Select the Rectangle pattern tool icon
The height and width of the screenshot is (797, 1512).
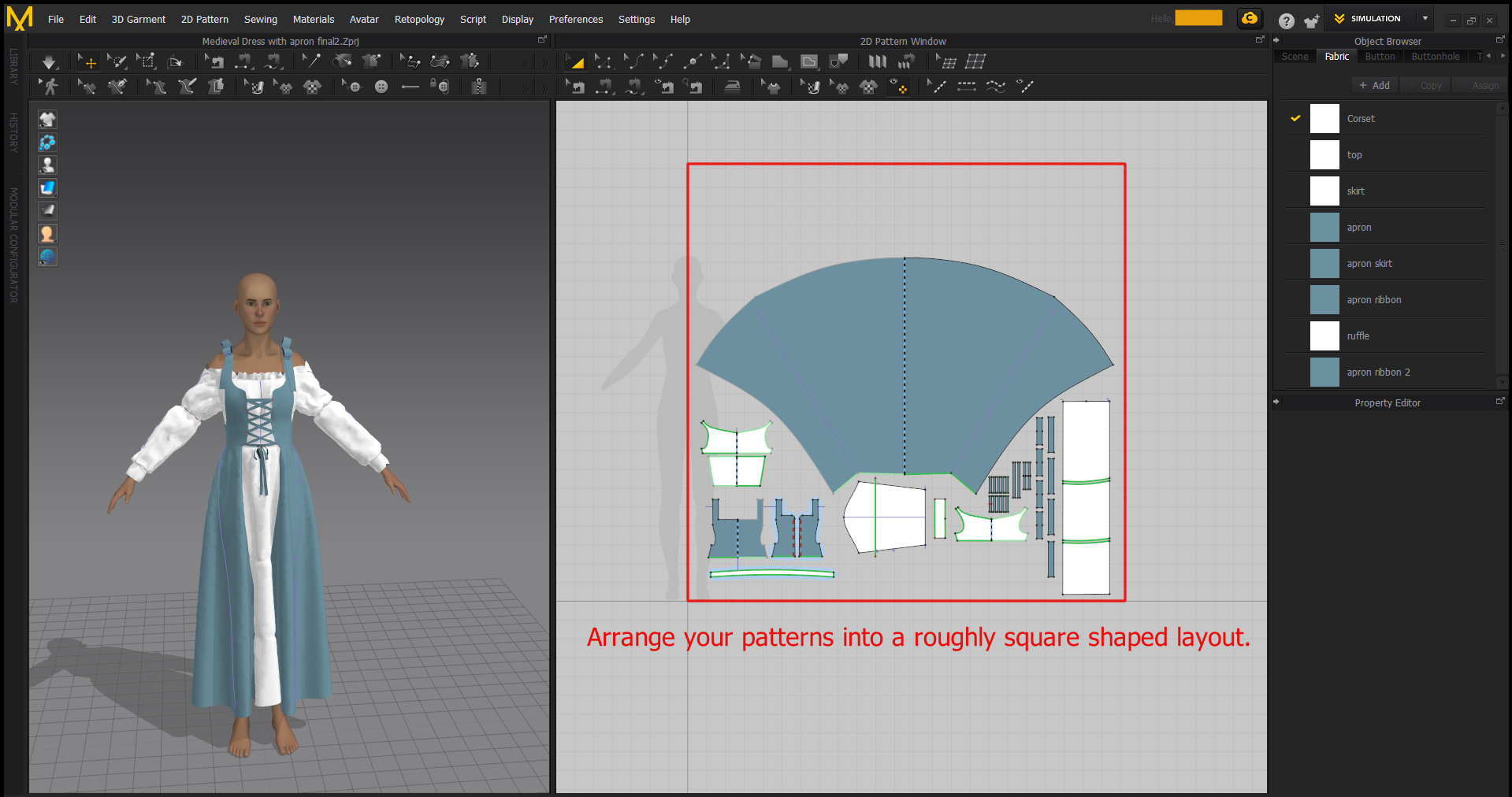(x=780, y=62)
